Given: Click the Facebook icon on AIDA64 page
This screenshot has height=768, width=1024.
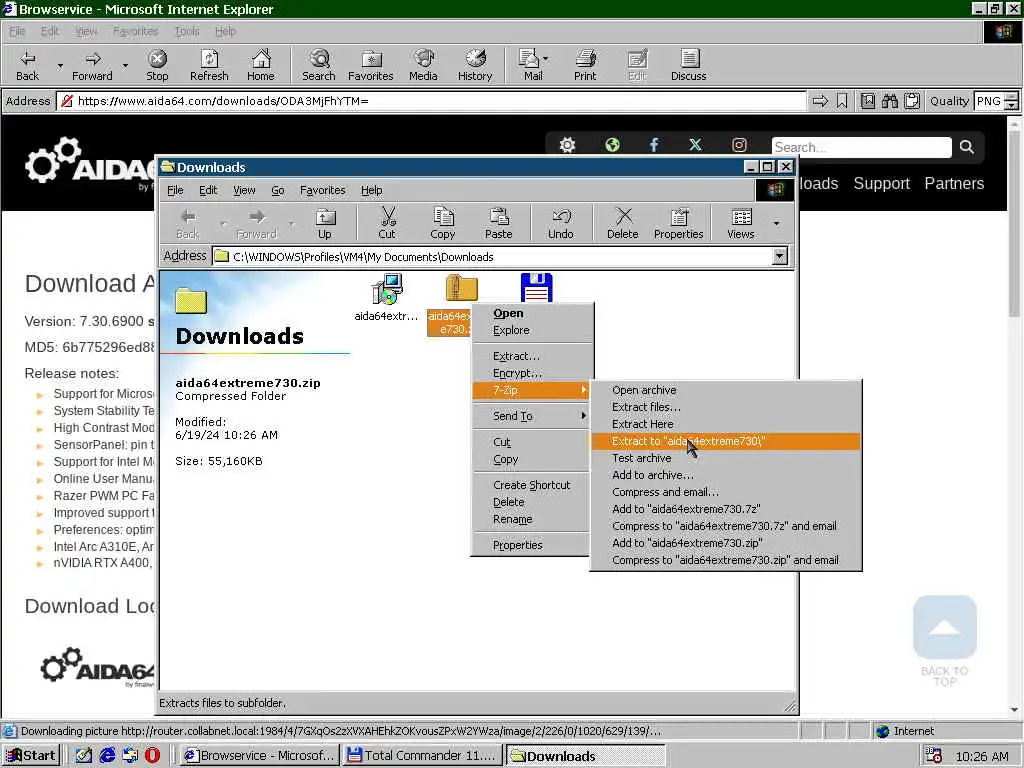Looking at the screenshot, I should coord(654,145).
